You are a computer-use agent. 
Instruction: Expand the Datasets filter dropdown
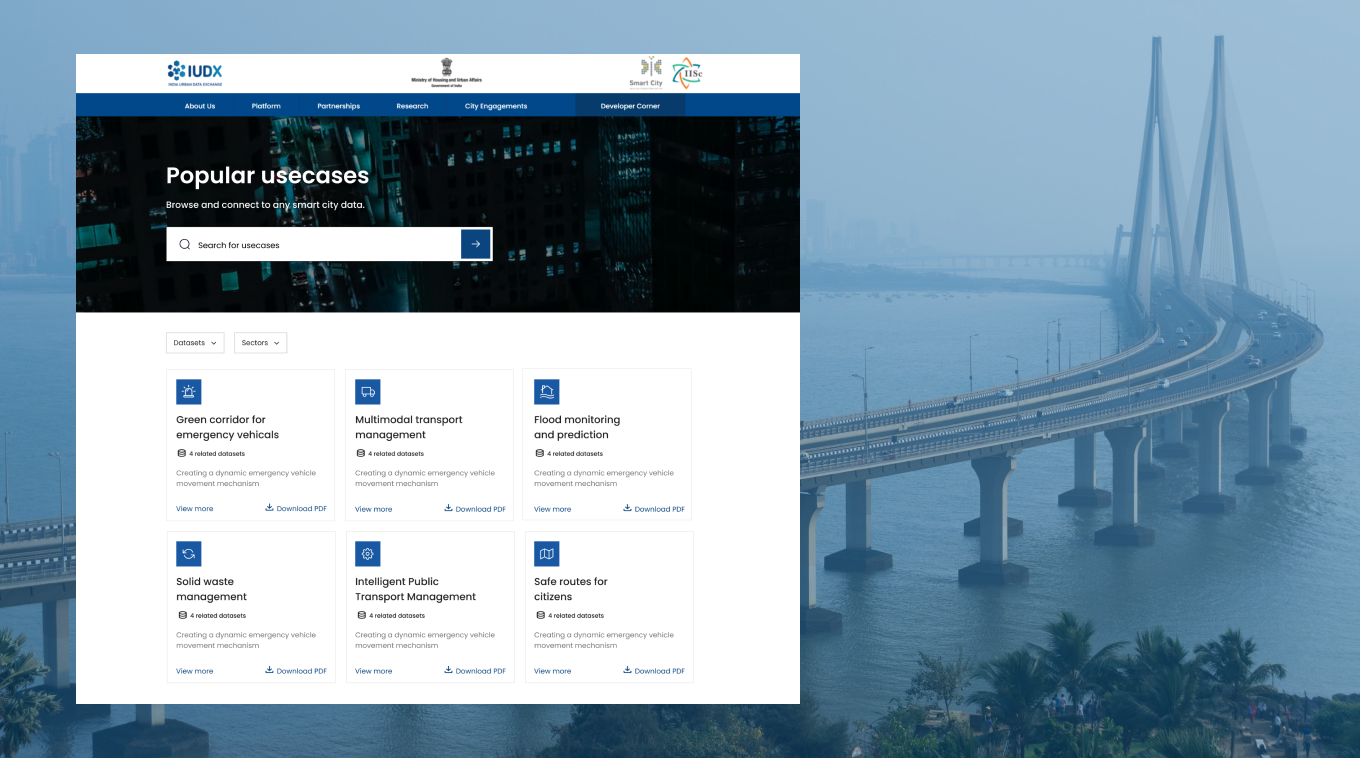point(195,343)
